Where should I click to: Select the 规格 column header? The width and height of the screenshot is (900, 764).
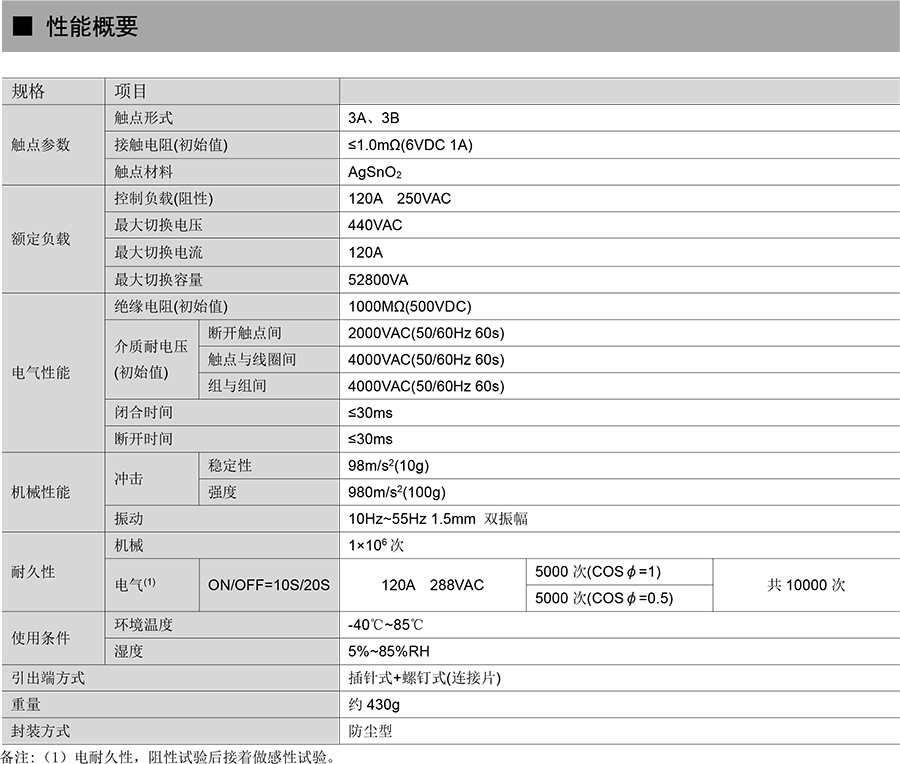click(28, 91)
